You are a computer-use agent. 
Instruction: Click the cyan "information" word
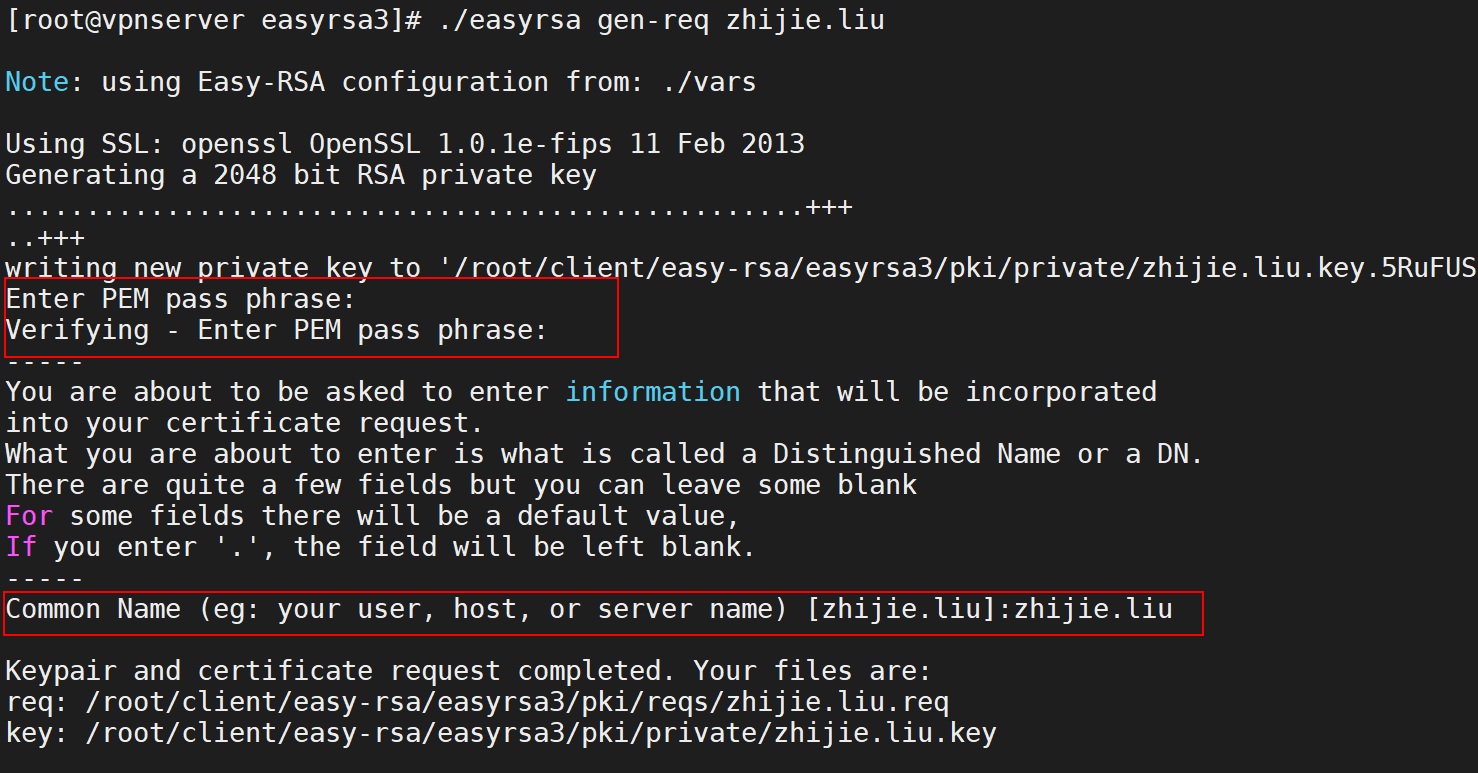653,392
